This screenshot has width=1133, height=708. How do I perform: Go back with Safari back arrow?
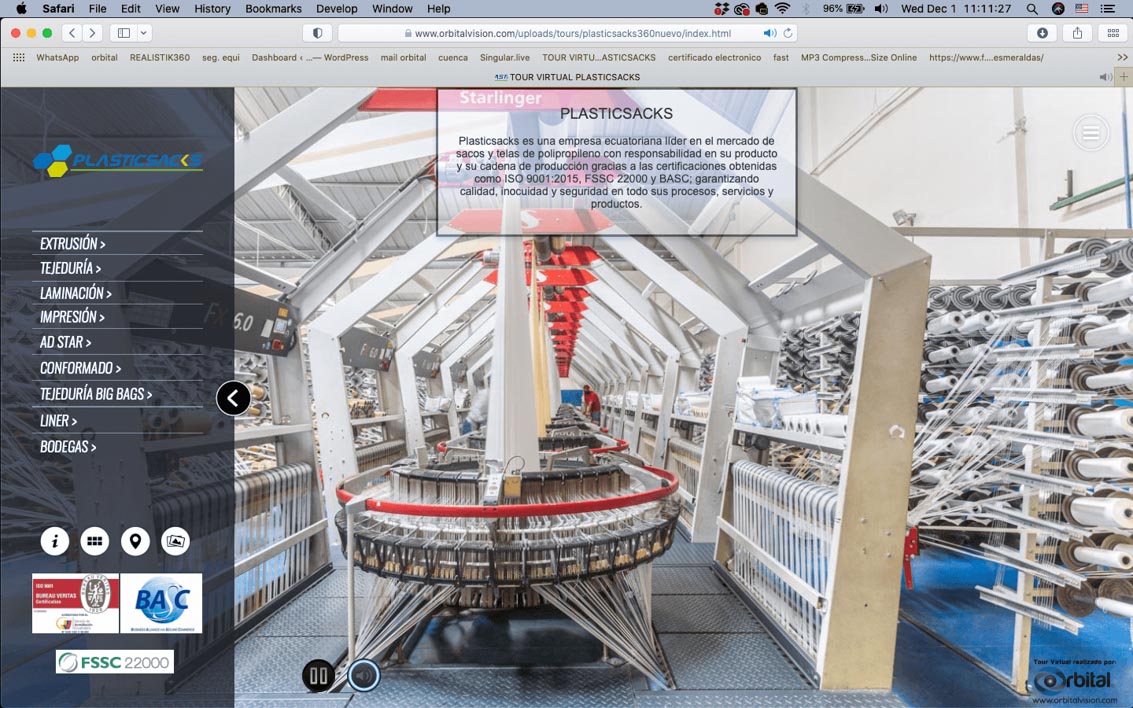click(72, 33)
